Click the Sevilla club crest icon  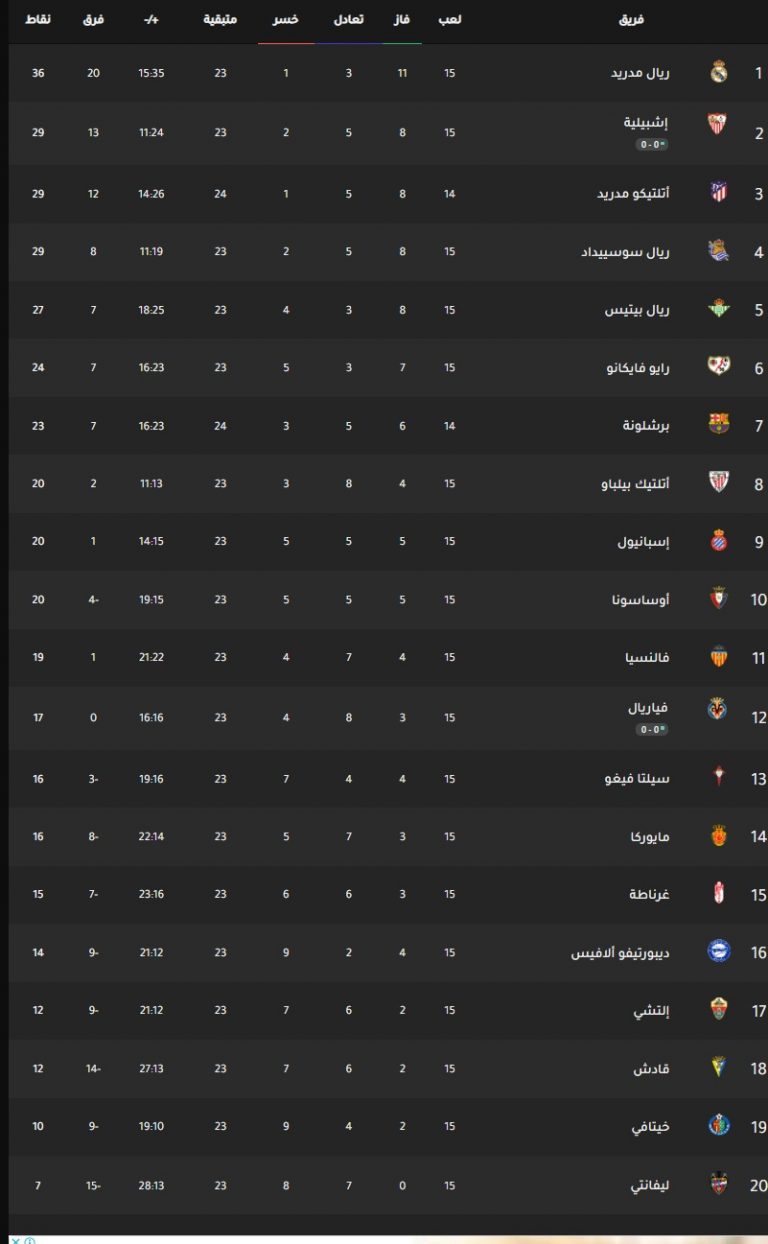pos(718,123)
